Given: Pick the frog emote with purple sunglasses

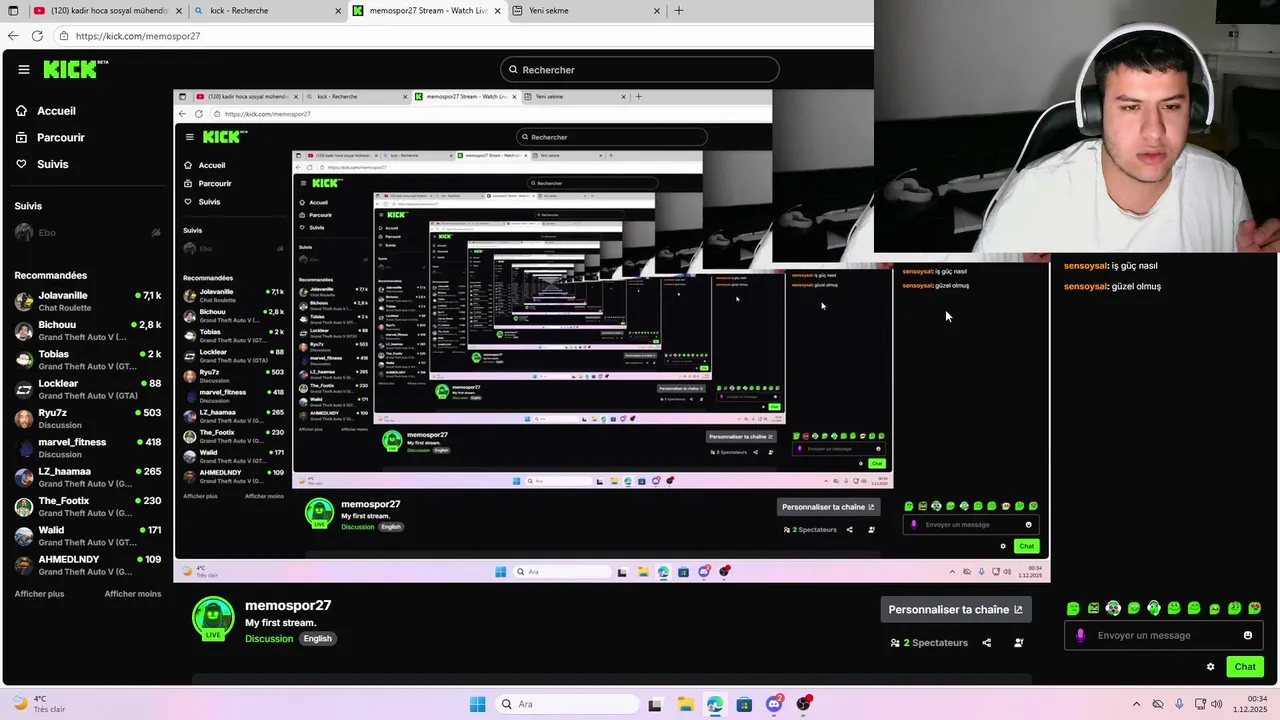Looking at the screenshot, I should (1113, 608).
